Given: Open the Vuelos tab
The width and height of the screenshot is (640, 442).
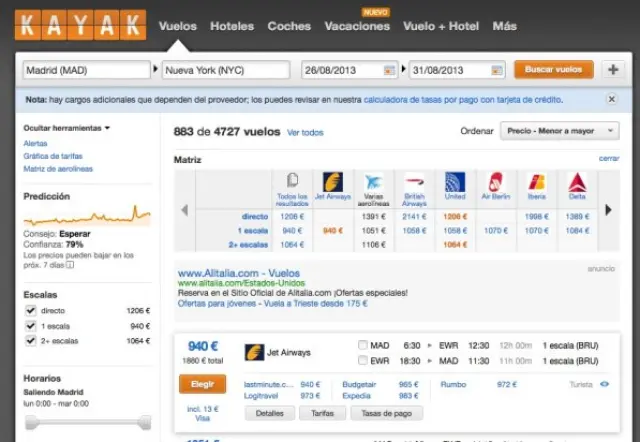Looking at the screenshot, I should point(178,26).
